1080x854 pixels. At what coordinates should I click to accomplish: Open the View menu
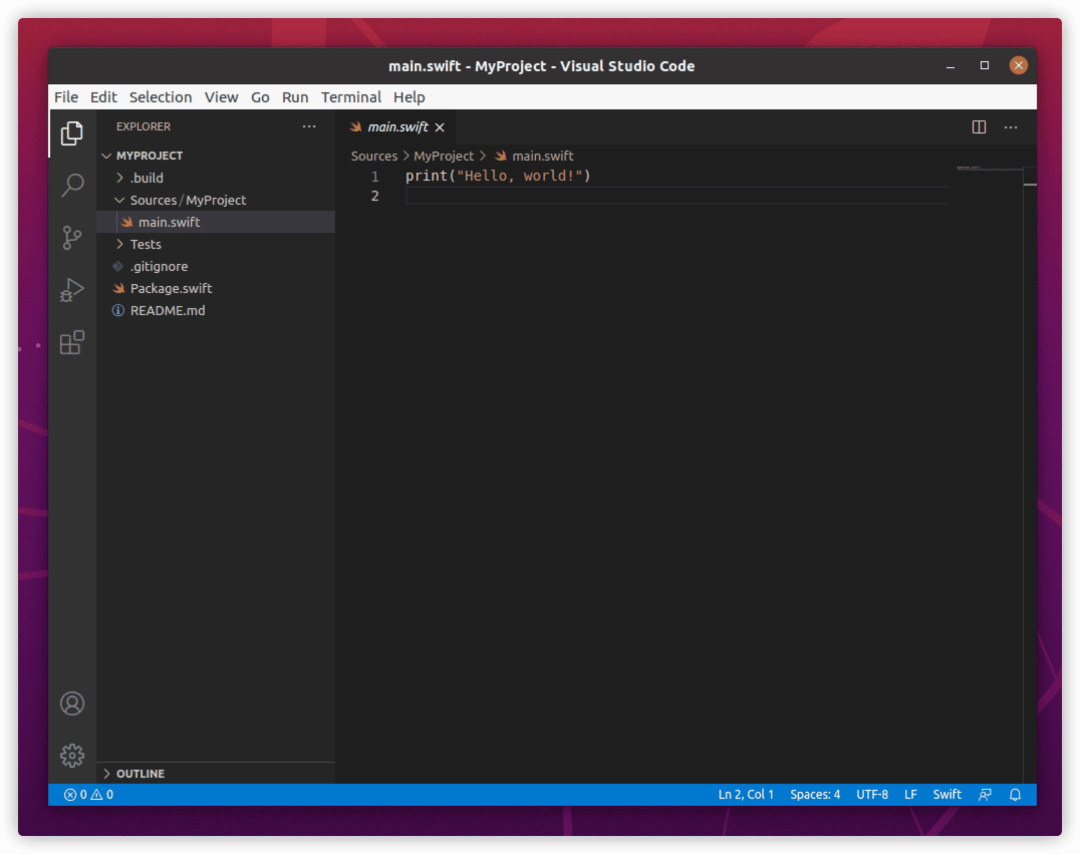[221, 97]
